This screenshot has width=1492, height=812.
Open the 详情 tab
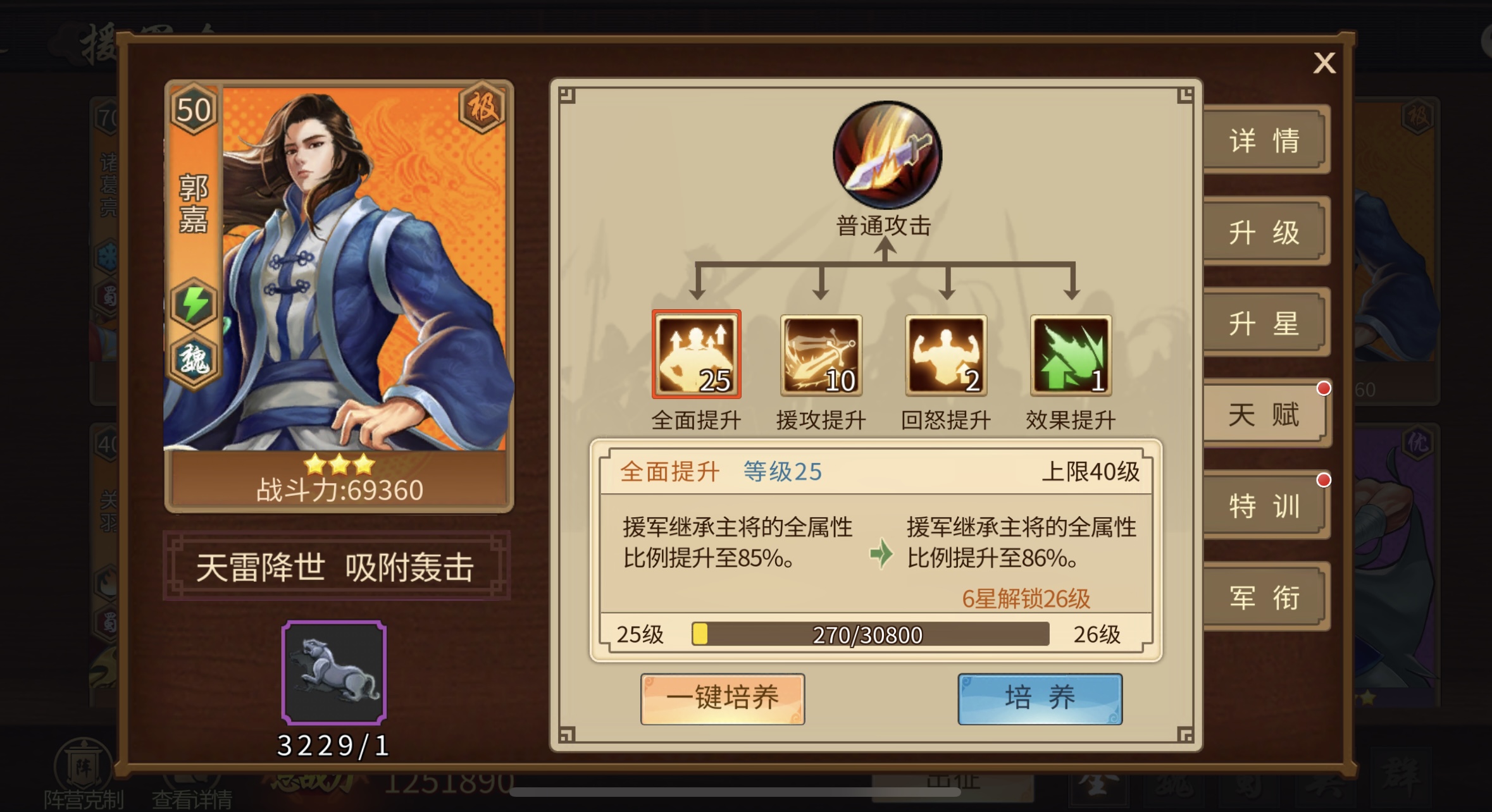coord(1265,140)
